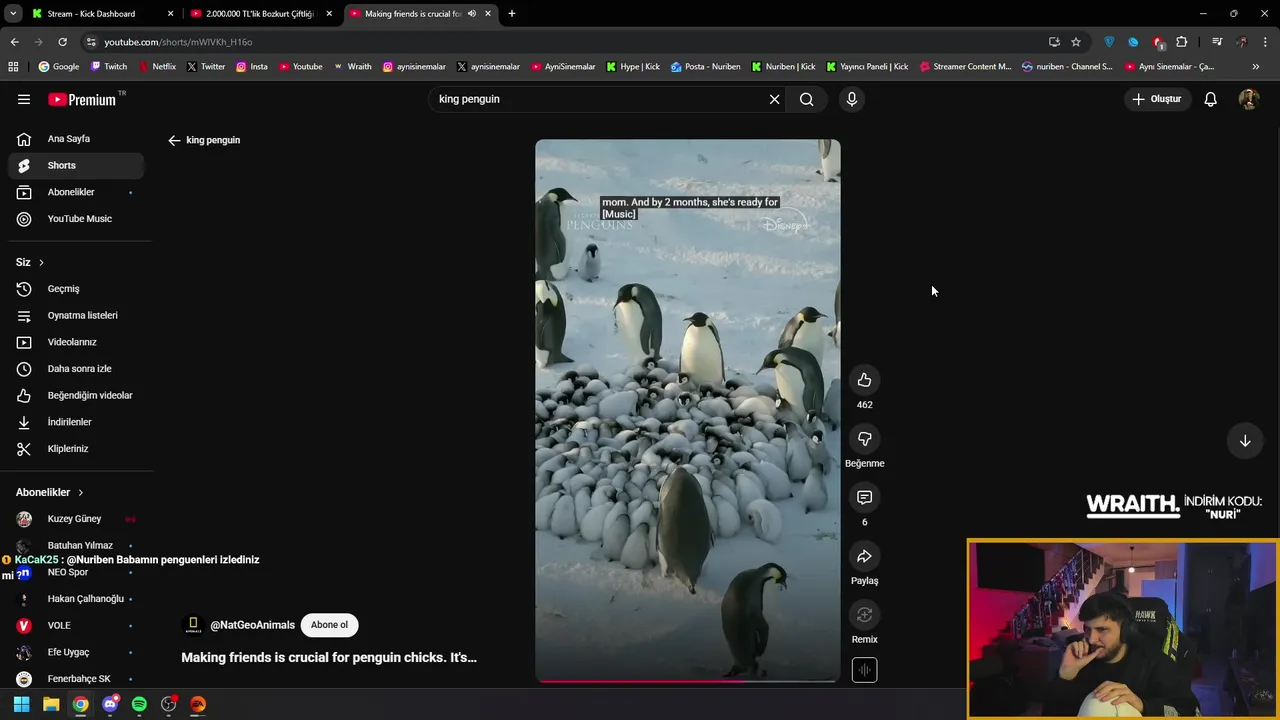Viewport: 1280px width, 720px height.
Task: Subscribe with the Abone ol button
Action: (x=329, y=625)
